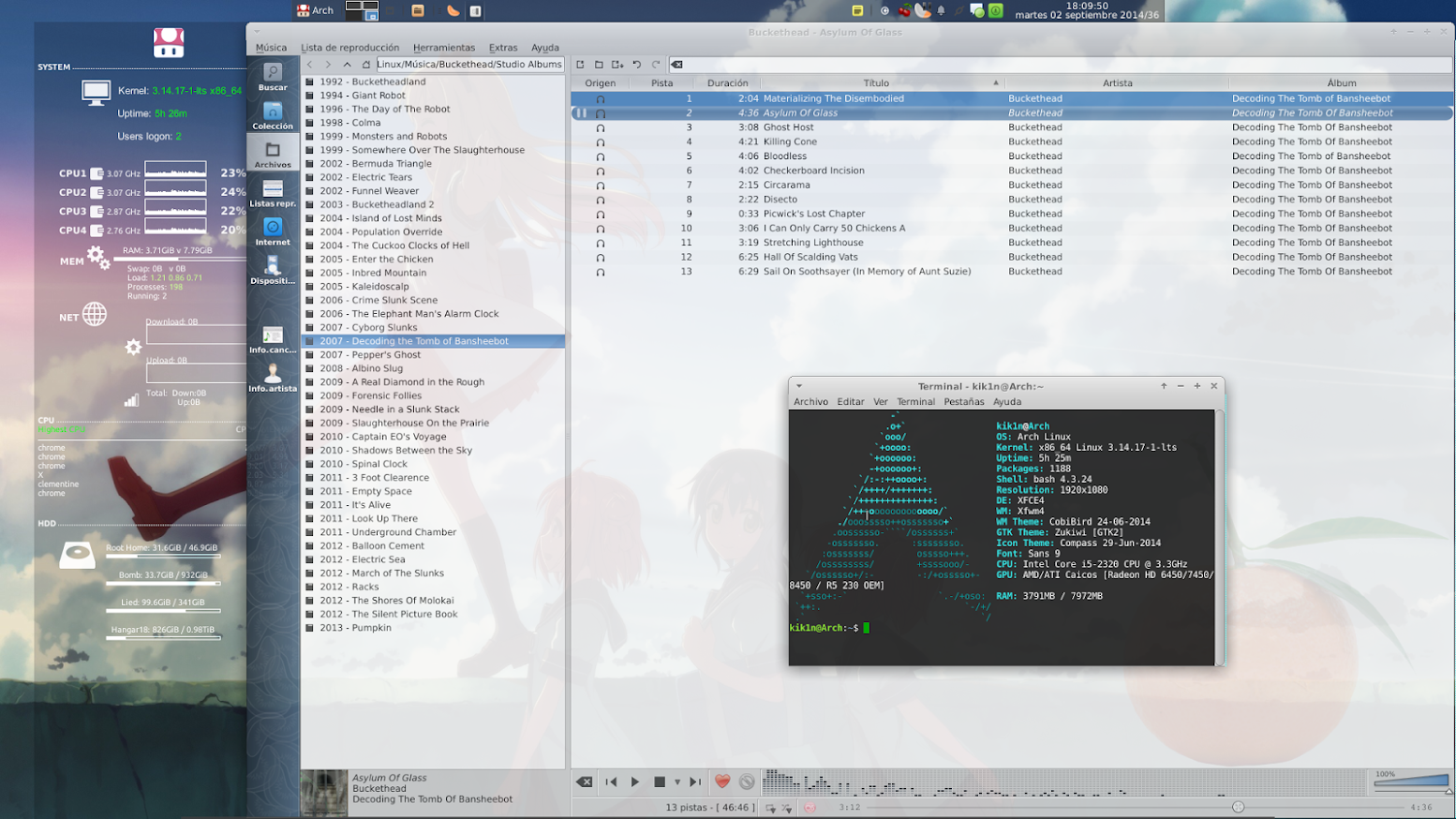1456x819 pixels.
Task: Skip to the previous track
Action: [611, 782]
